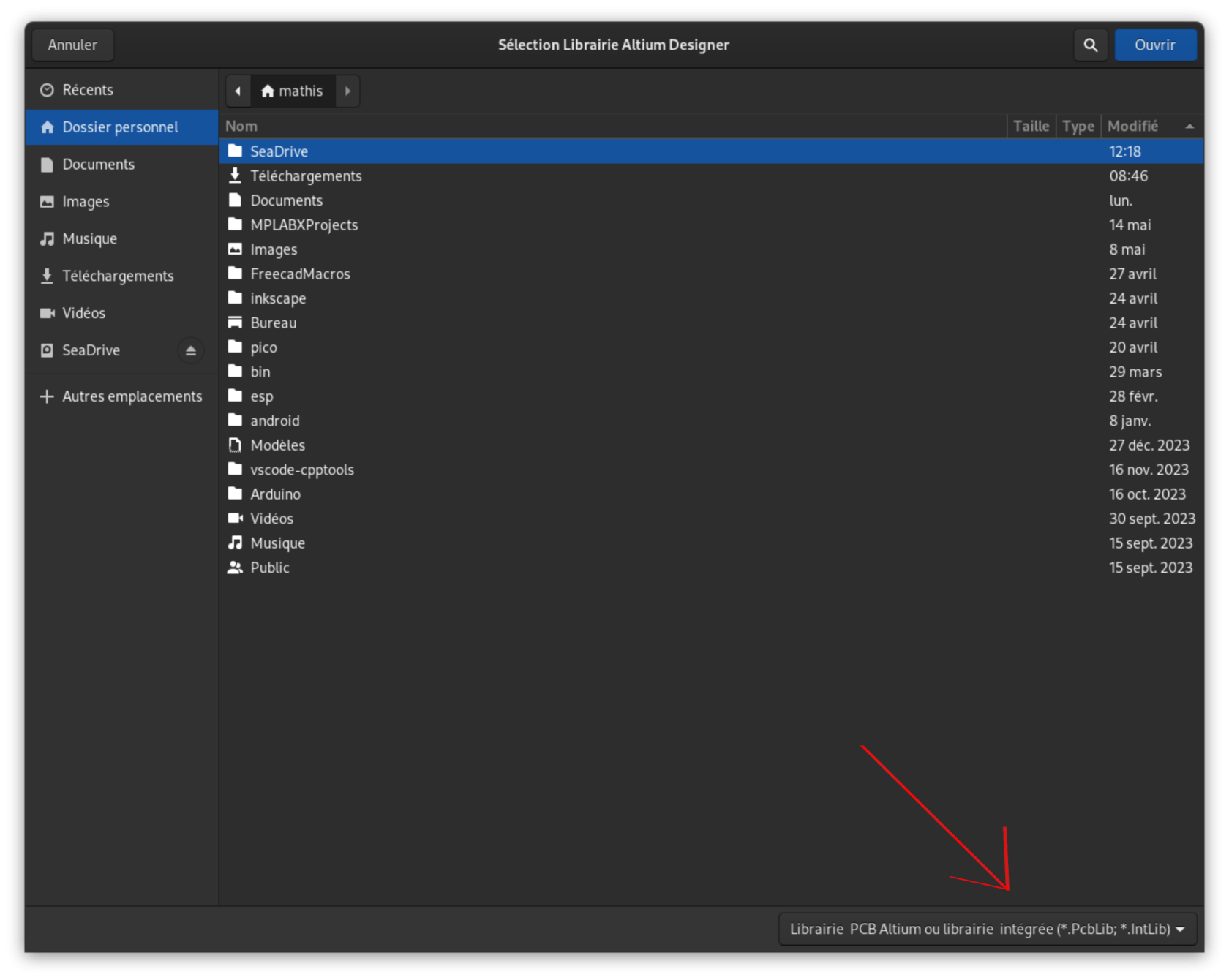This screenshot has height=980, width=1229.
Task: Select the row modified 16 oct. 2023
Action: pyautogui.click(x=711, y=494)
